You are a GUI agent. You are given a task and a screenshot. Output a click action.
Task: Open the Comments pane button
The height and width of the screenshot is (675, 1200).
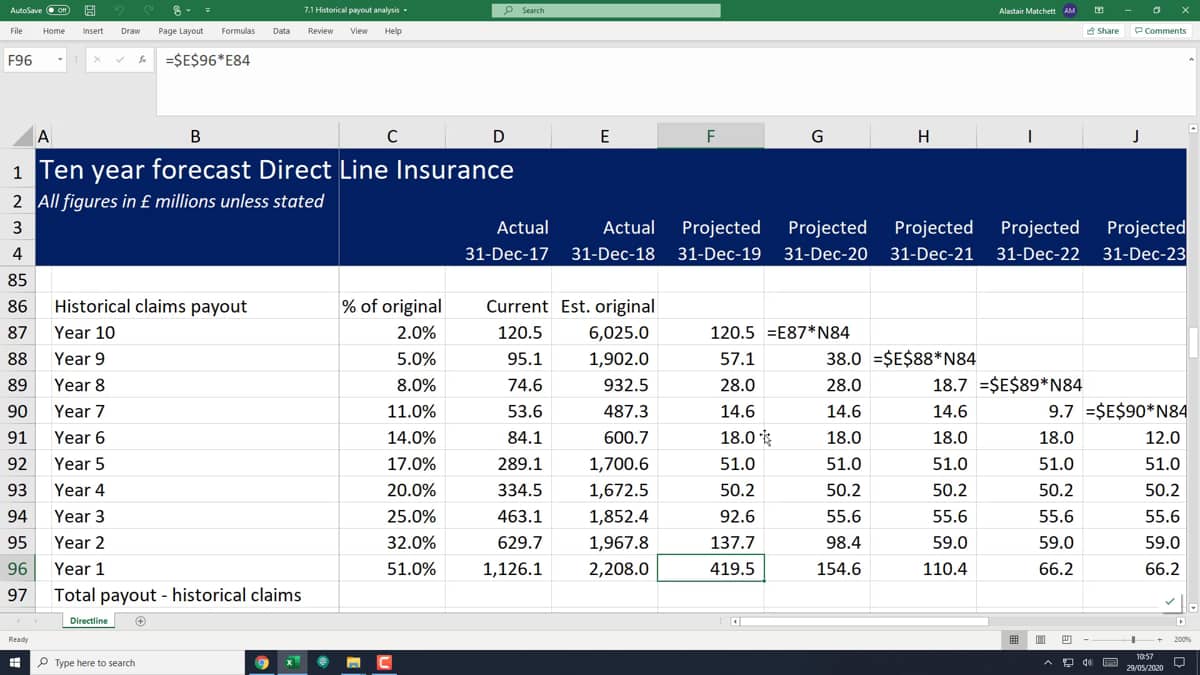click(x=1161, y=31)
